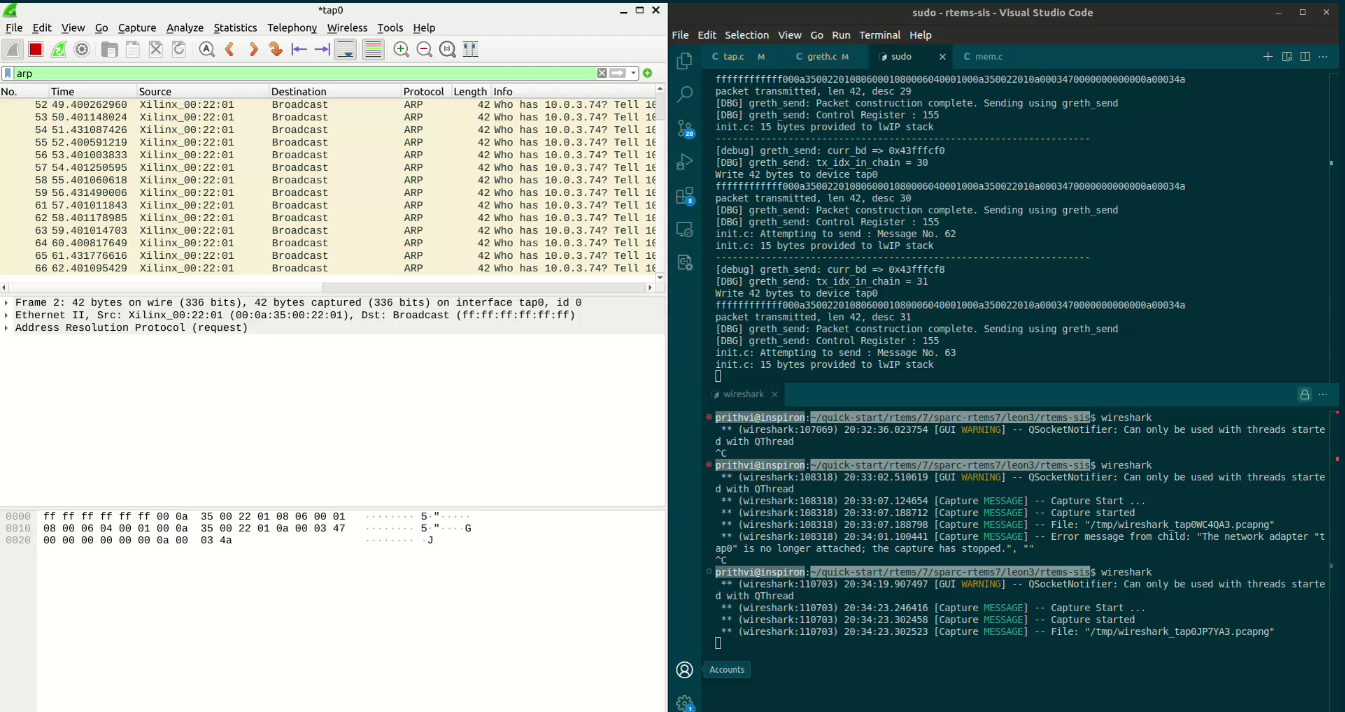Zoom in on the Wireshark text
The image size is (1345, 712).
pyautogui.click(x=401, y=49)
